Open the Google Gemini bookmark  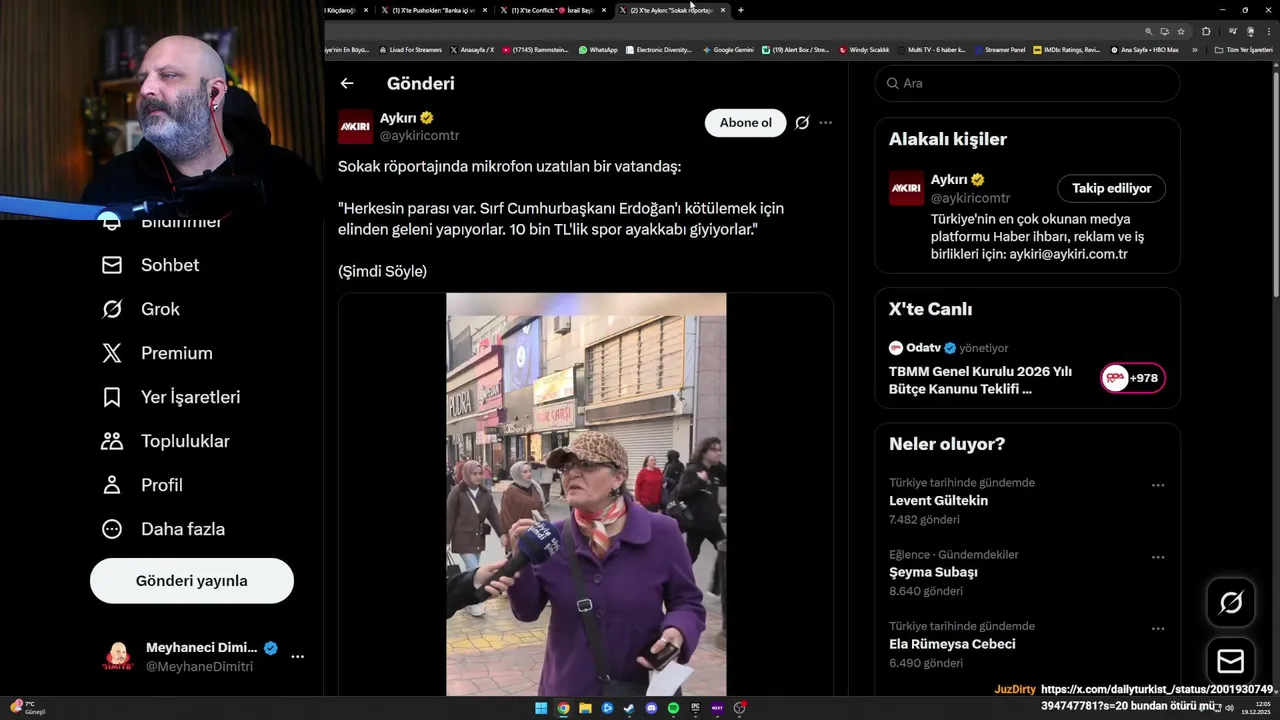pyautogui.click(x=729, y=49)
